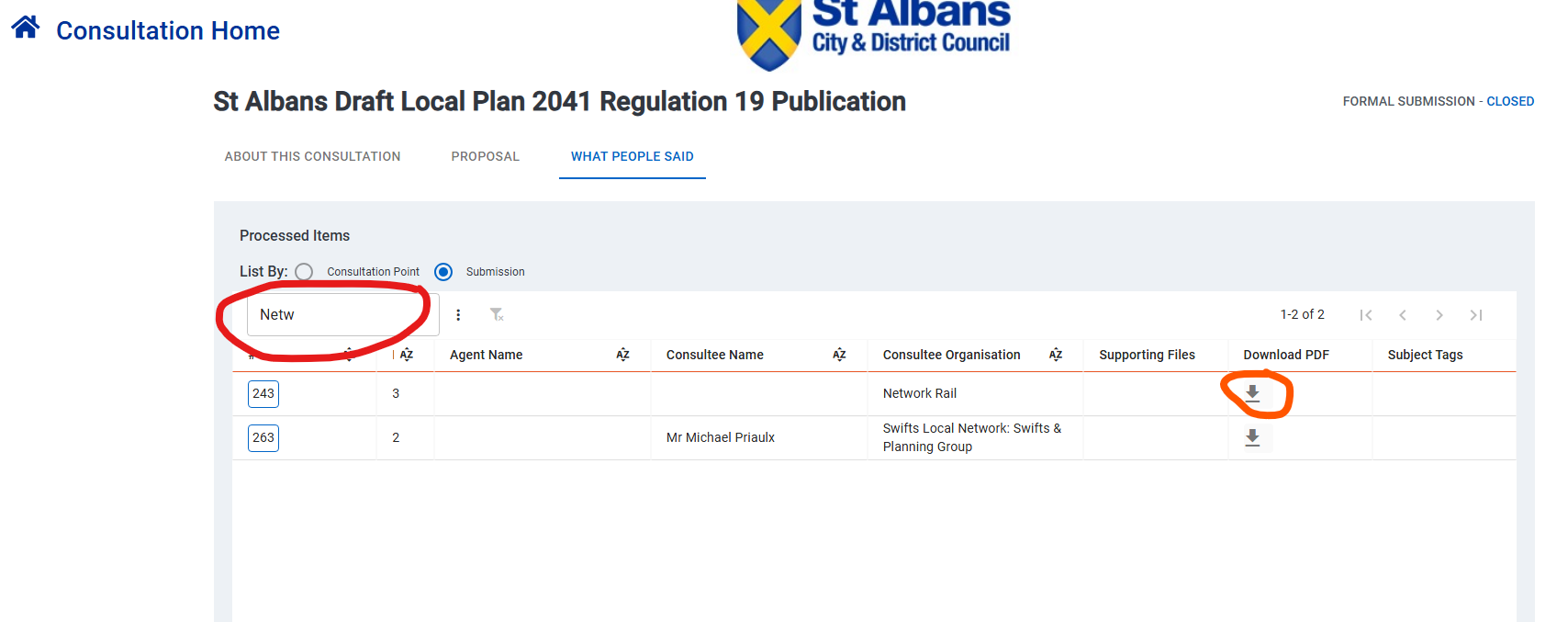Go to the first page of results
The width and height of the screenshot is (1568, 622).
(1366, 315)
